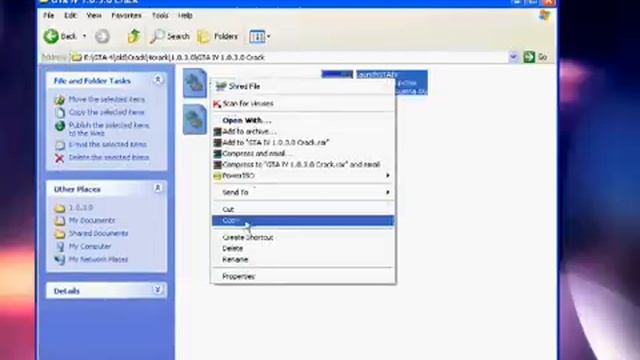This screenshot has width=640, height=360.
Task: Choose Compress to "GTA IV 1.0.3.0 Crack.rar" and email
Action: pos(303,164)
